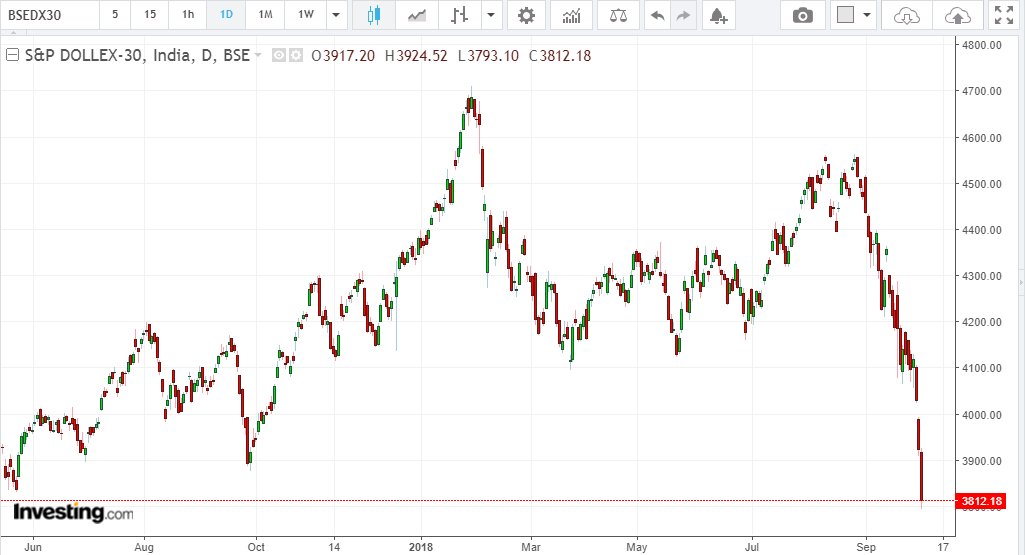Select the candlestick chart style icon
The image size is (1025, 555).
(x=373, y=15)
